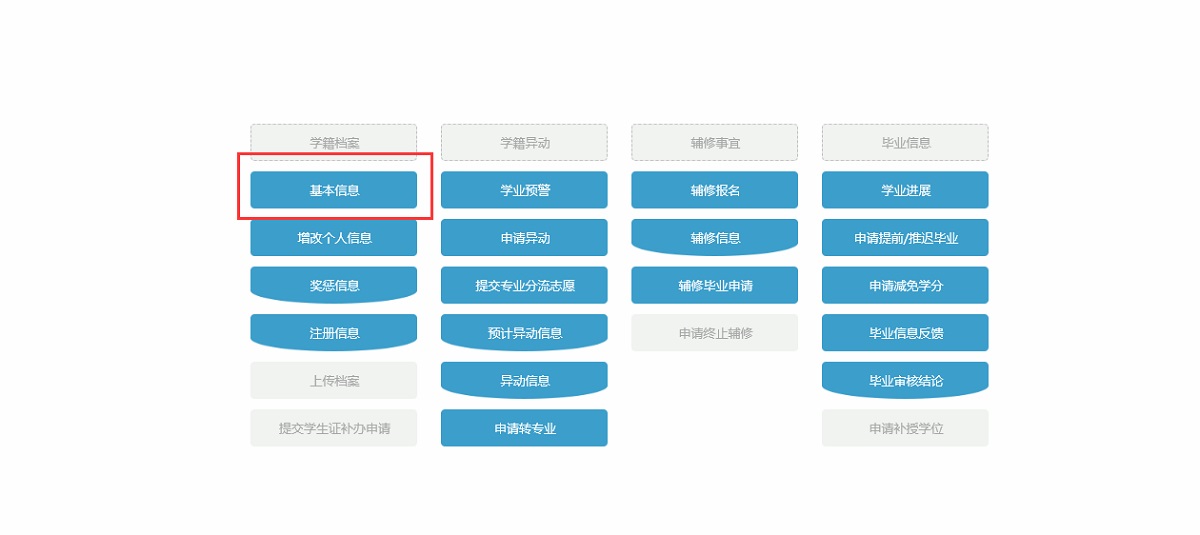View 毕业审核结论
This screenshot has height=535, width=1200.
[905, 381]
